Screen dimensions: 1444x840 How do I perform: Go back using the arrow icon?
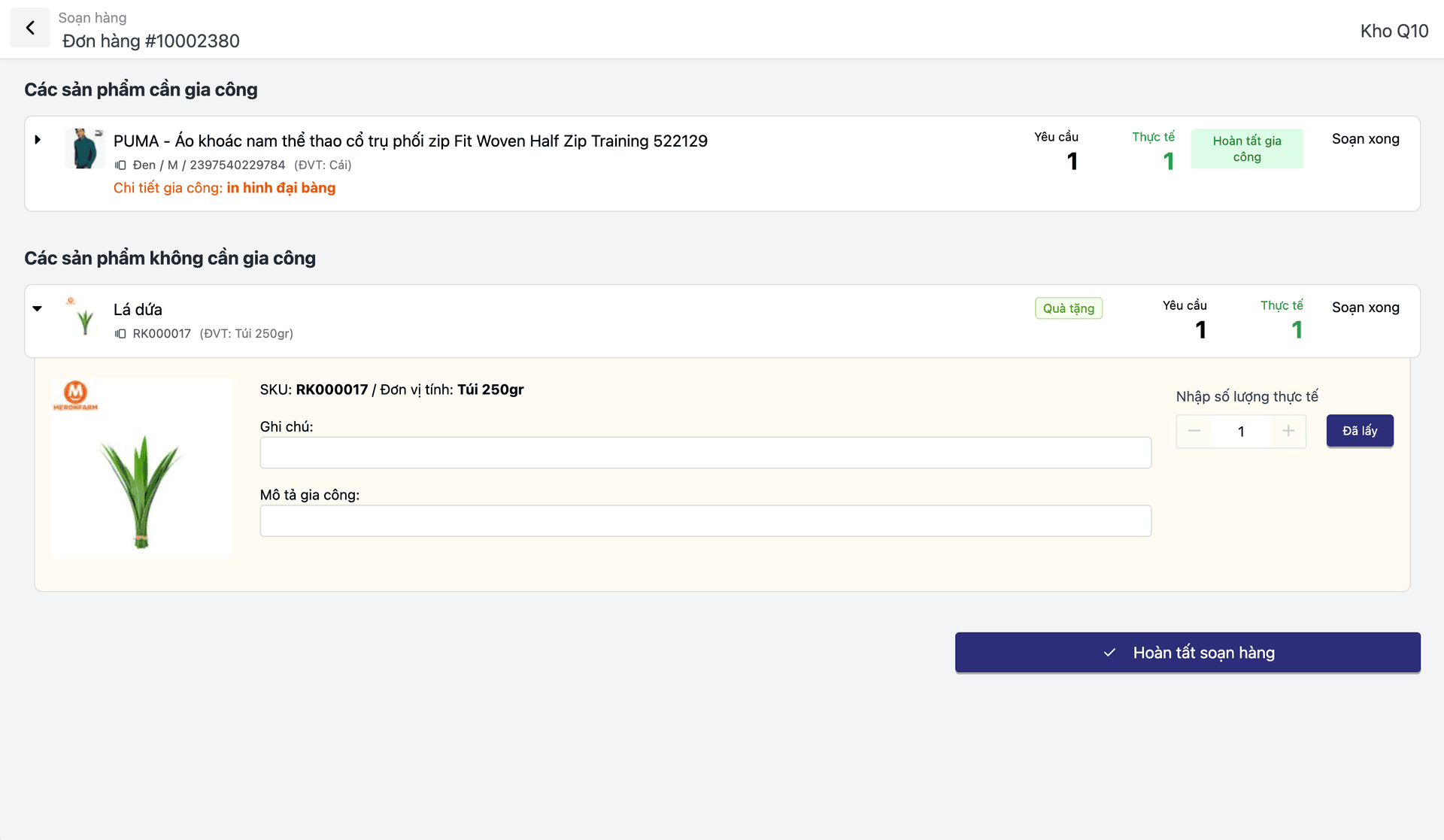(30, 29)
